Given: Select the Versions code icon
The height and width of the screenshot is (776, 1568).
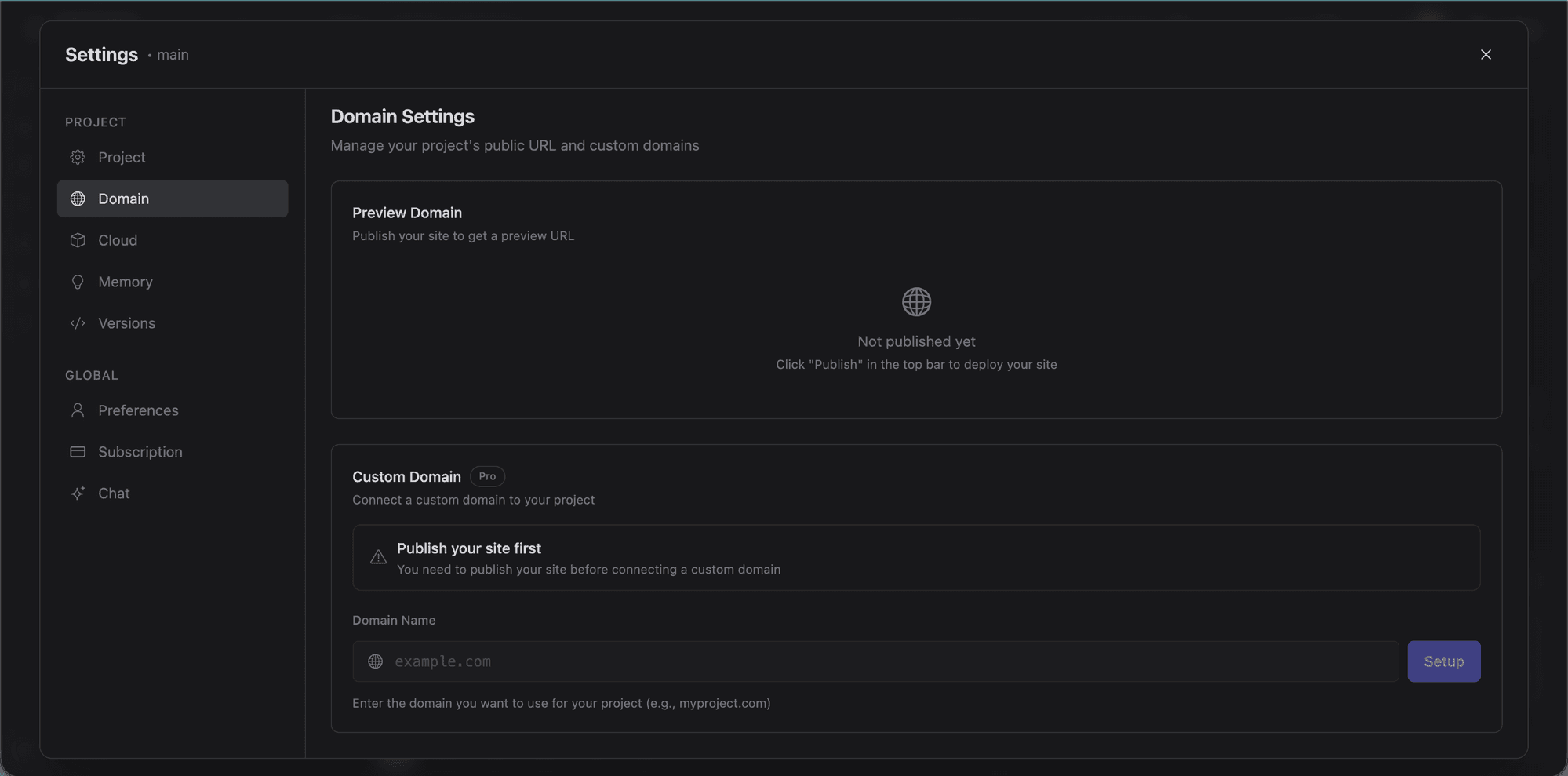Looking at the screenshot, I should click(78, 323).
